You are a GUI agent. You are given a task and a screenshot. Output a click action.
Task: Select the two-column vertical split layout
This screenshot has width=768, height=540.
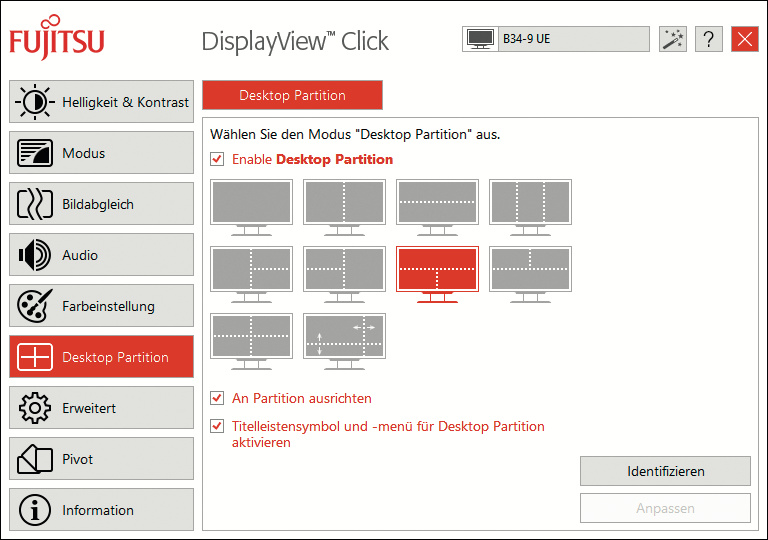(x=344, y=207)
